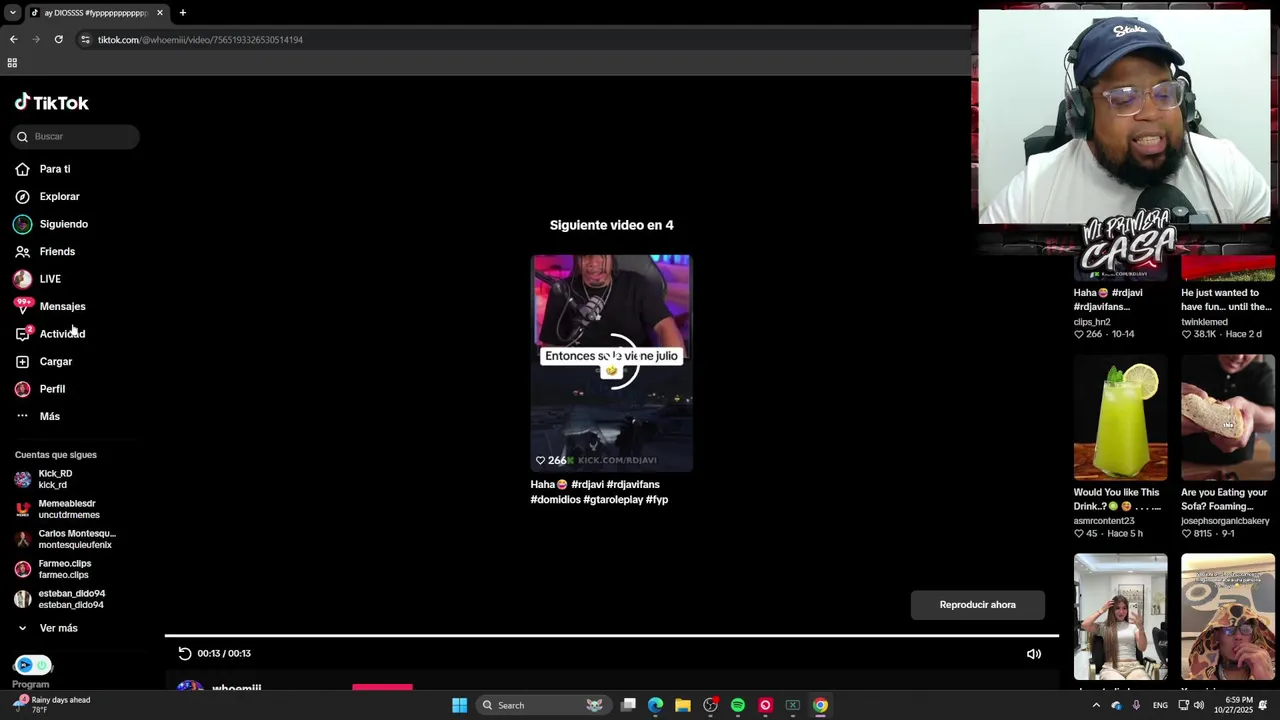
Task: Open File Explorer from the taskbar
Action: click(683, 705)
